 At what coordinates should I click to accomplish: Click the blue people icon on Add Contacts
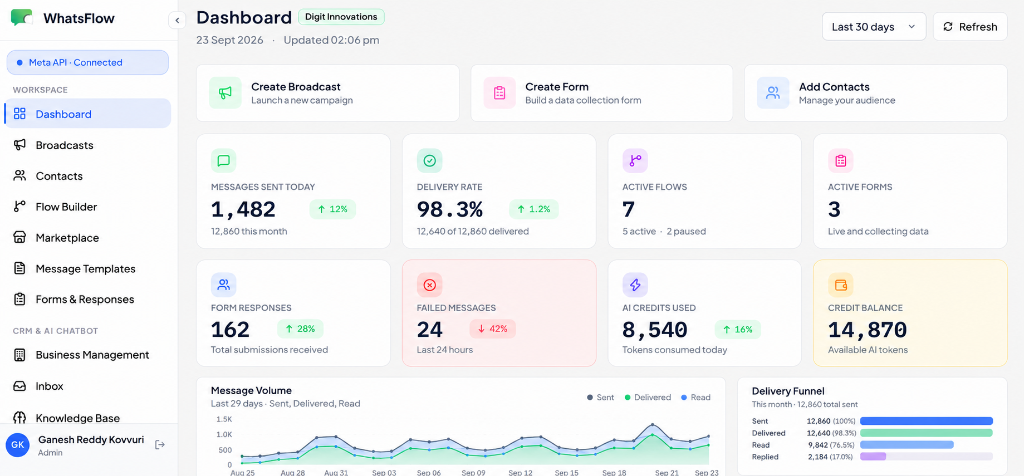(x=773, y=93)
